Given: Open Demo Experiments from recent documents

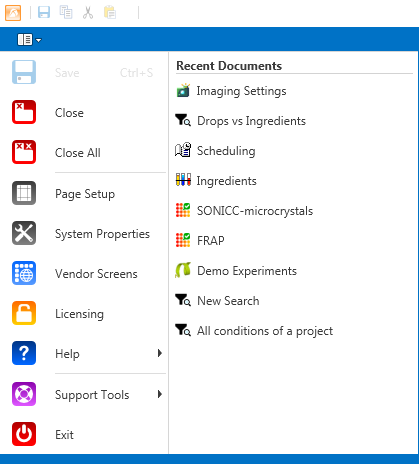Looking at the screenshot, I should click(236, 271).
